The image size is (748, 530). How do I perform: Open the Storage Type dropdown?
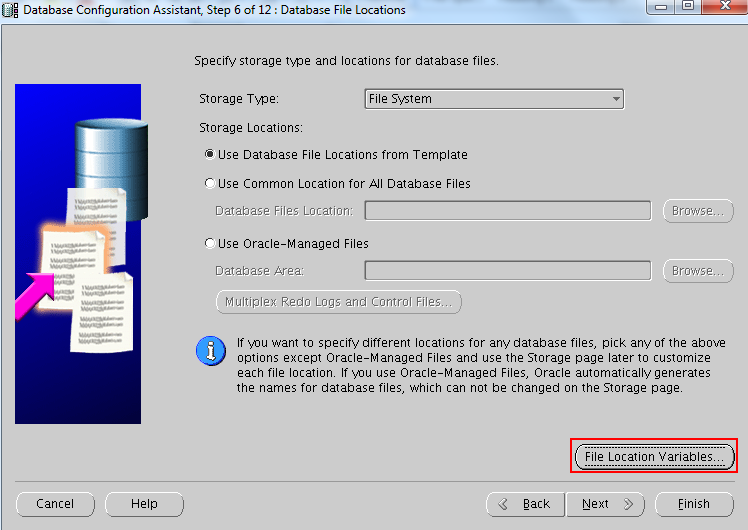click(494, 99)
